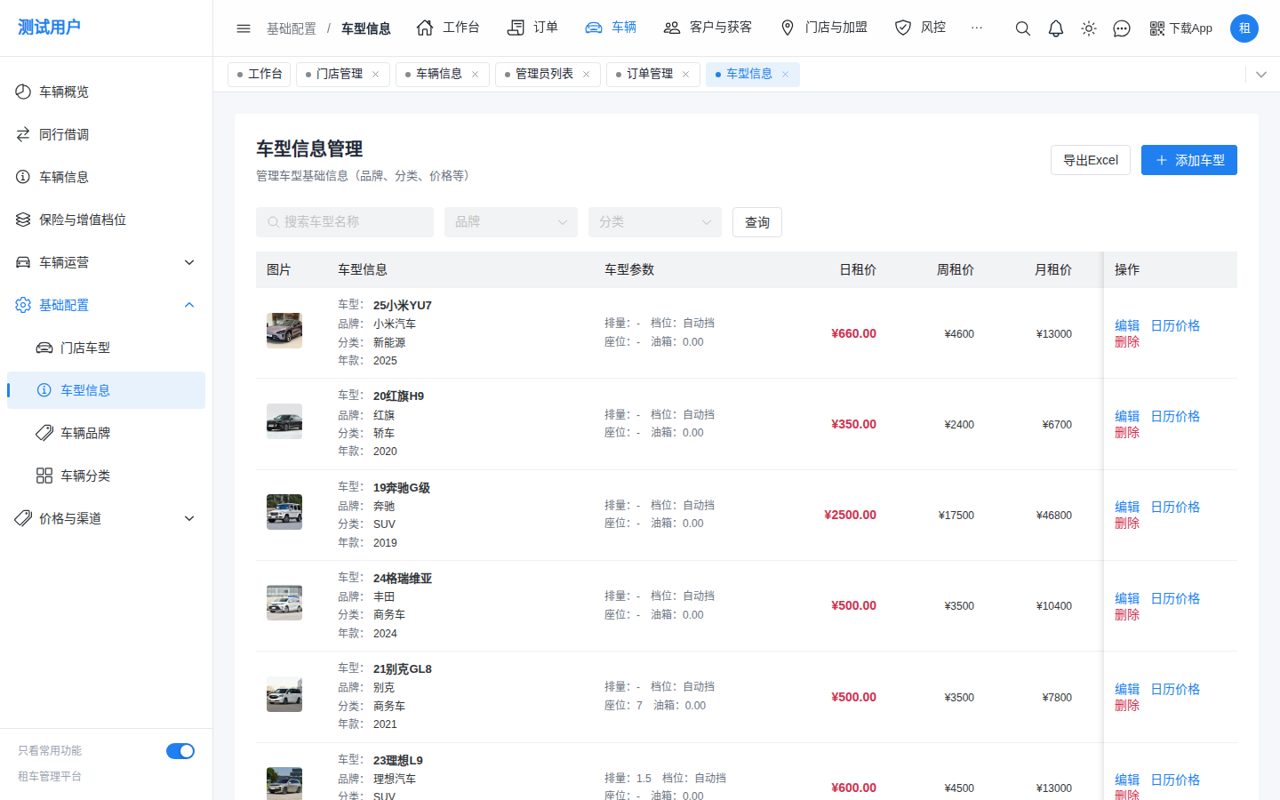
Task: Expand the 车辆运营 sidebar group
Action: coord(106,262)
